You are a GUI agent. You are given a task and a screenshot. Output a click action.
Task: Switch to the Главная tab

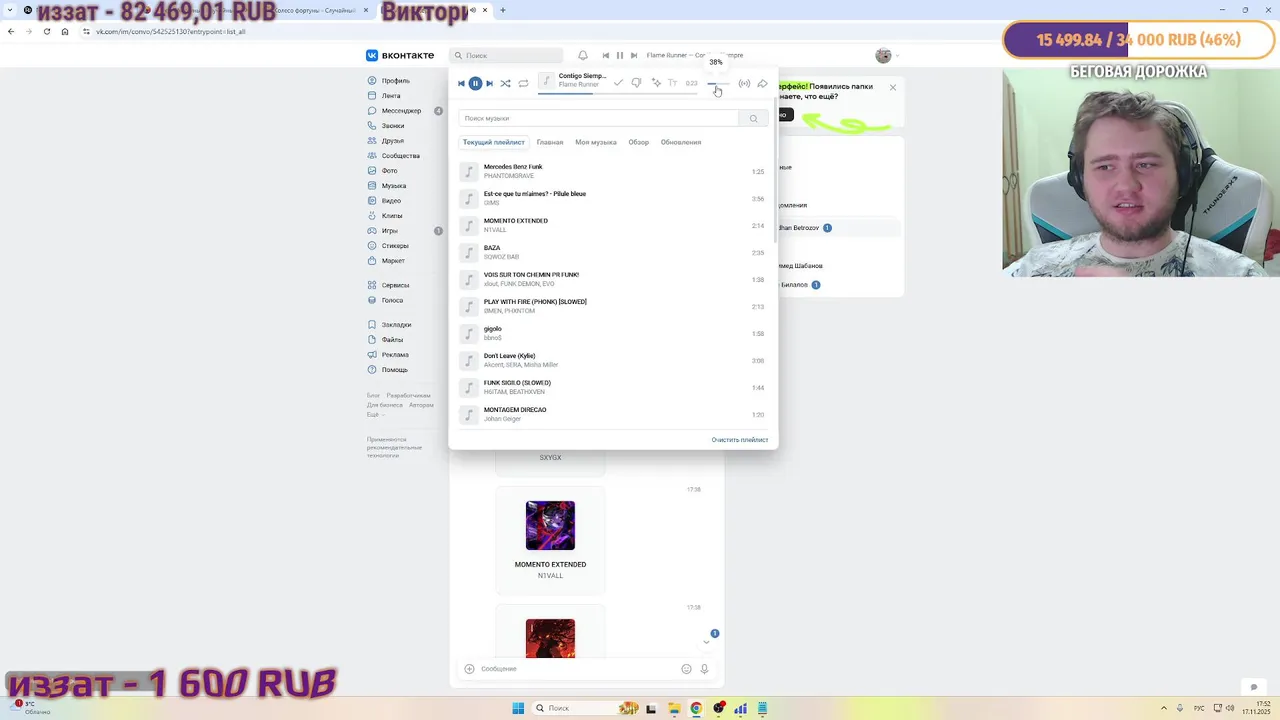pos(550,142)
